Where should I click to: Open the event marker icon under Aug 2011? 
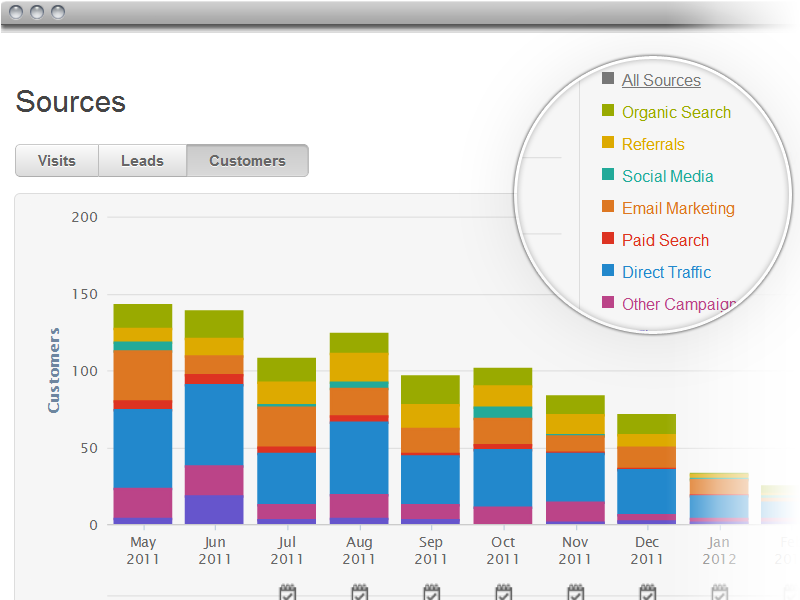click(359, 592)
